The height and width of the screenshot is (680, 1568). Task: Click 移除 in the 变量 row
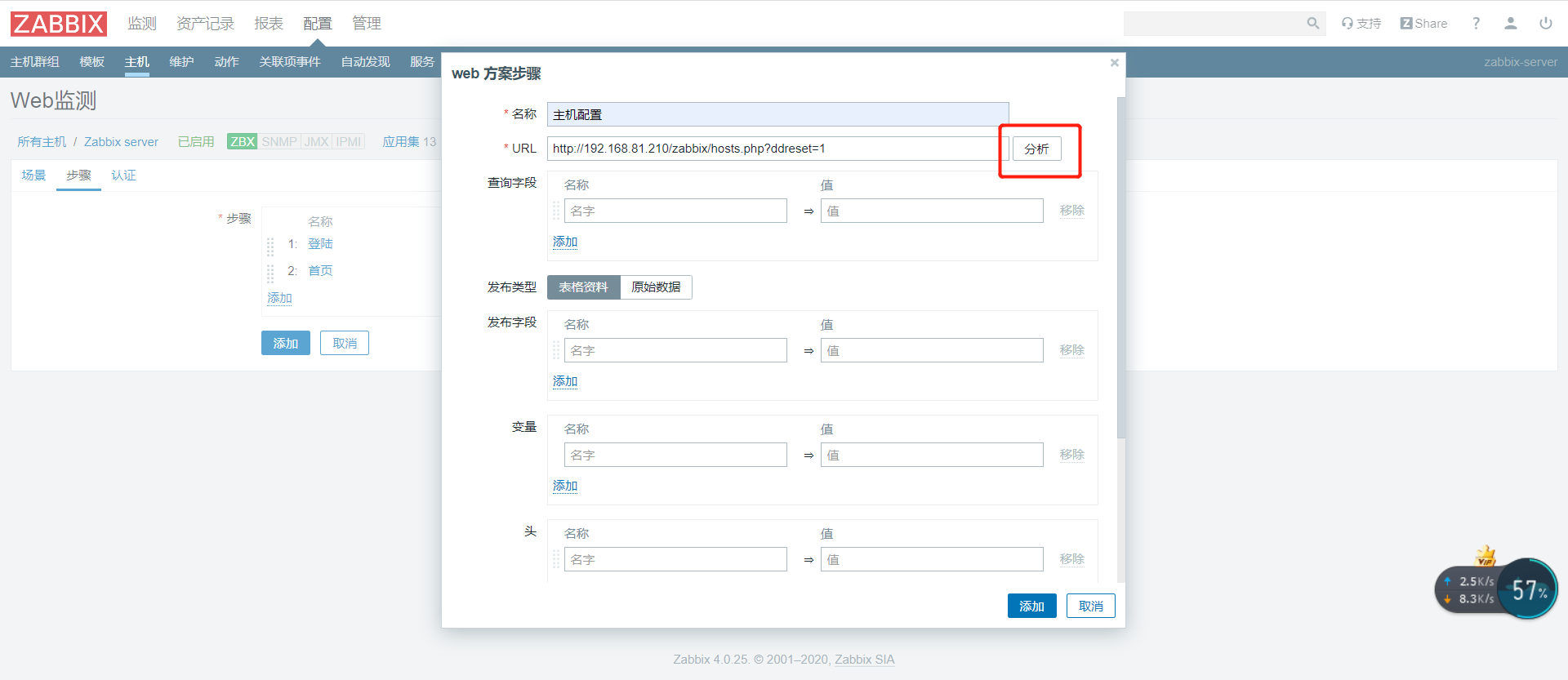[x=1072, y=455]
